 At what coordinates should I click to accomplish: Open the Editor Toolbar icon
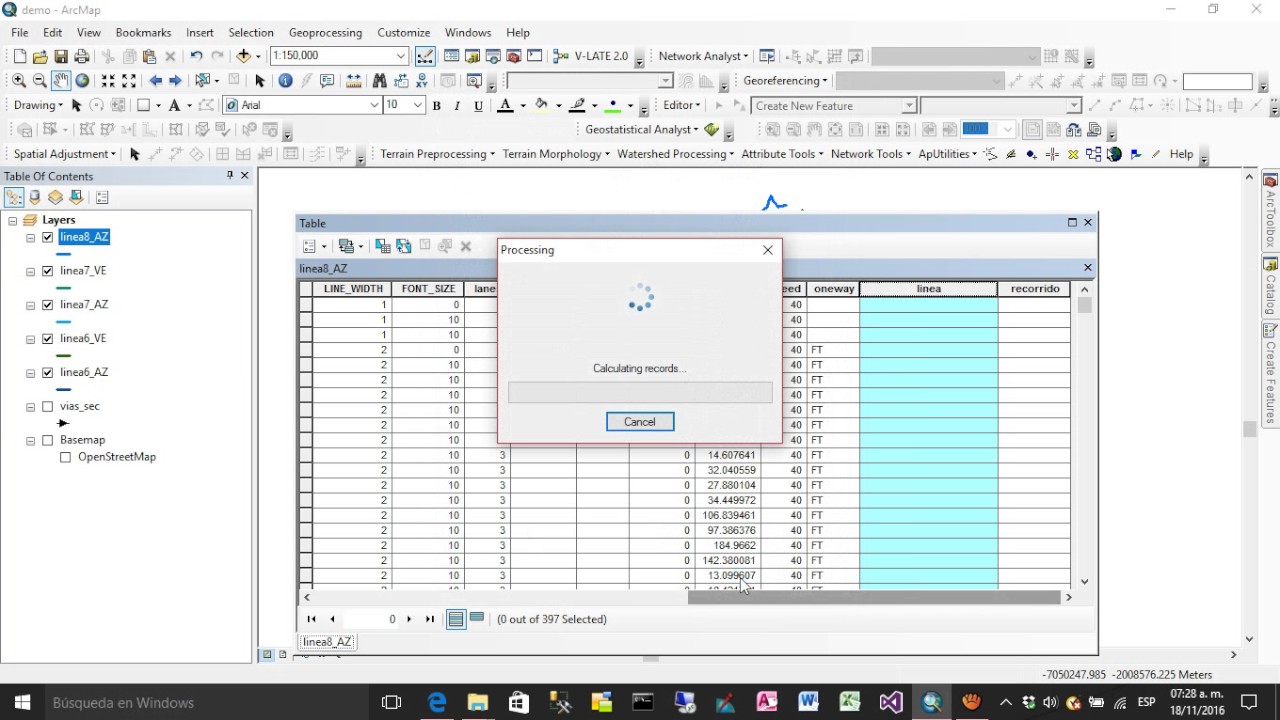click(x=425, y=57)
